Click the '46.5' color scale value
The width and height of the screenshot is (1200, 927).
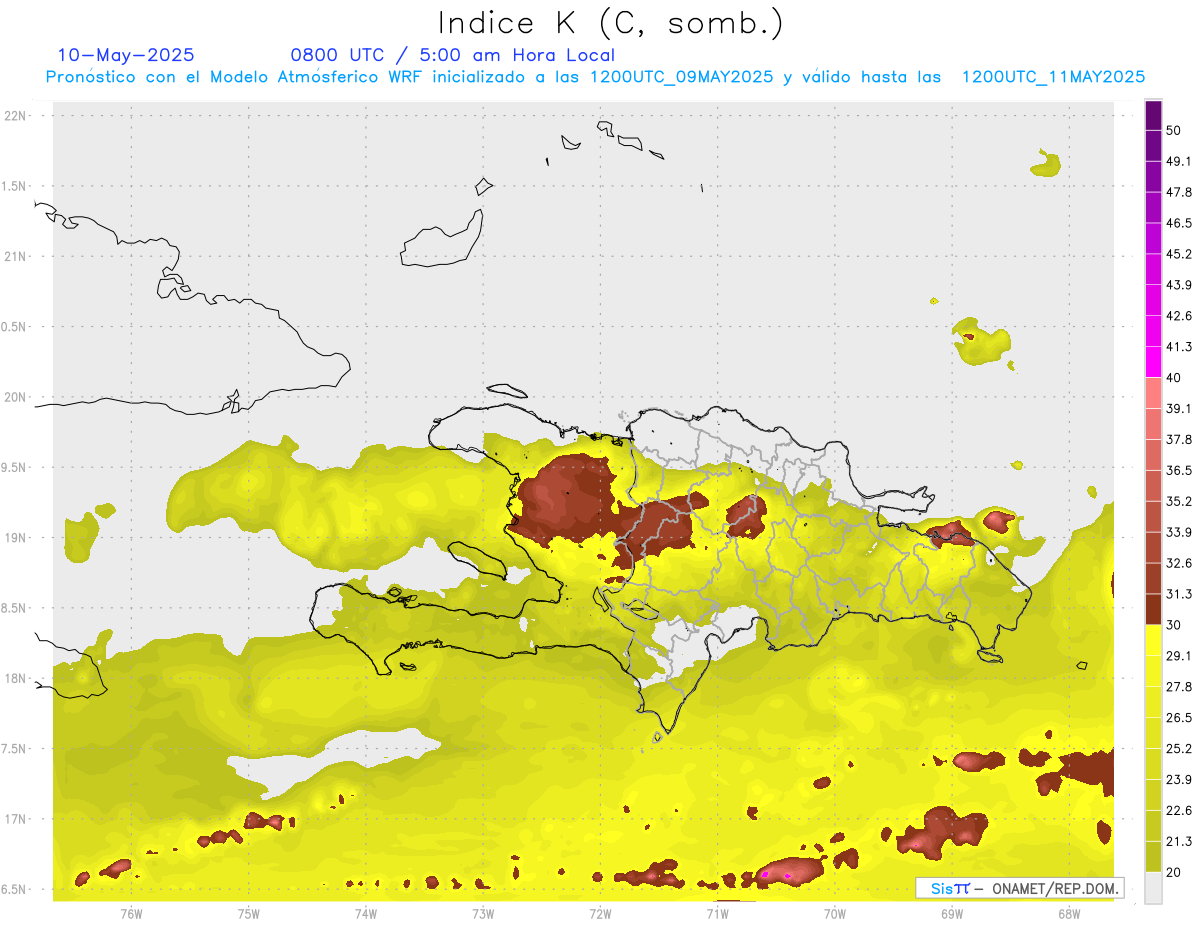pos(1179,223)
